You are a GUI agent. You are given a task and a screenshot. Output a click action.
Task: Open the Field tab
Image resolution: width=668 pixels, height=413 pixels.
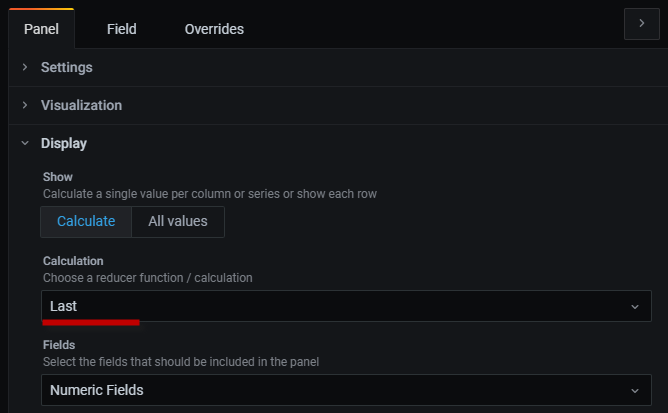click(x=122, y=29)
